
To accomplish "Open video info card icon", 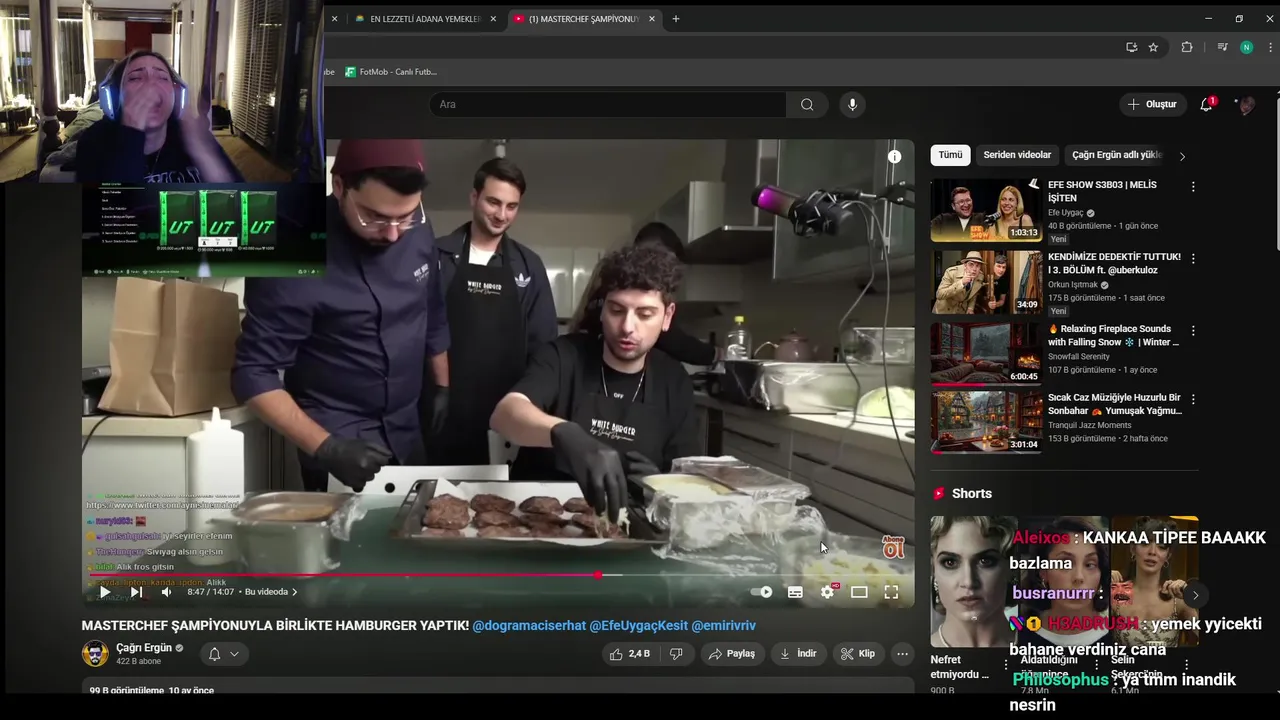I will (894, 156).
